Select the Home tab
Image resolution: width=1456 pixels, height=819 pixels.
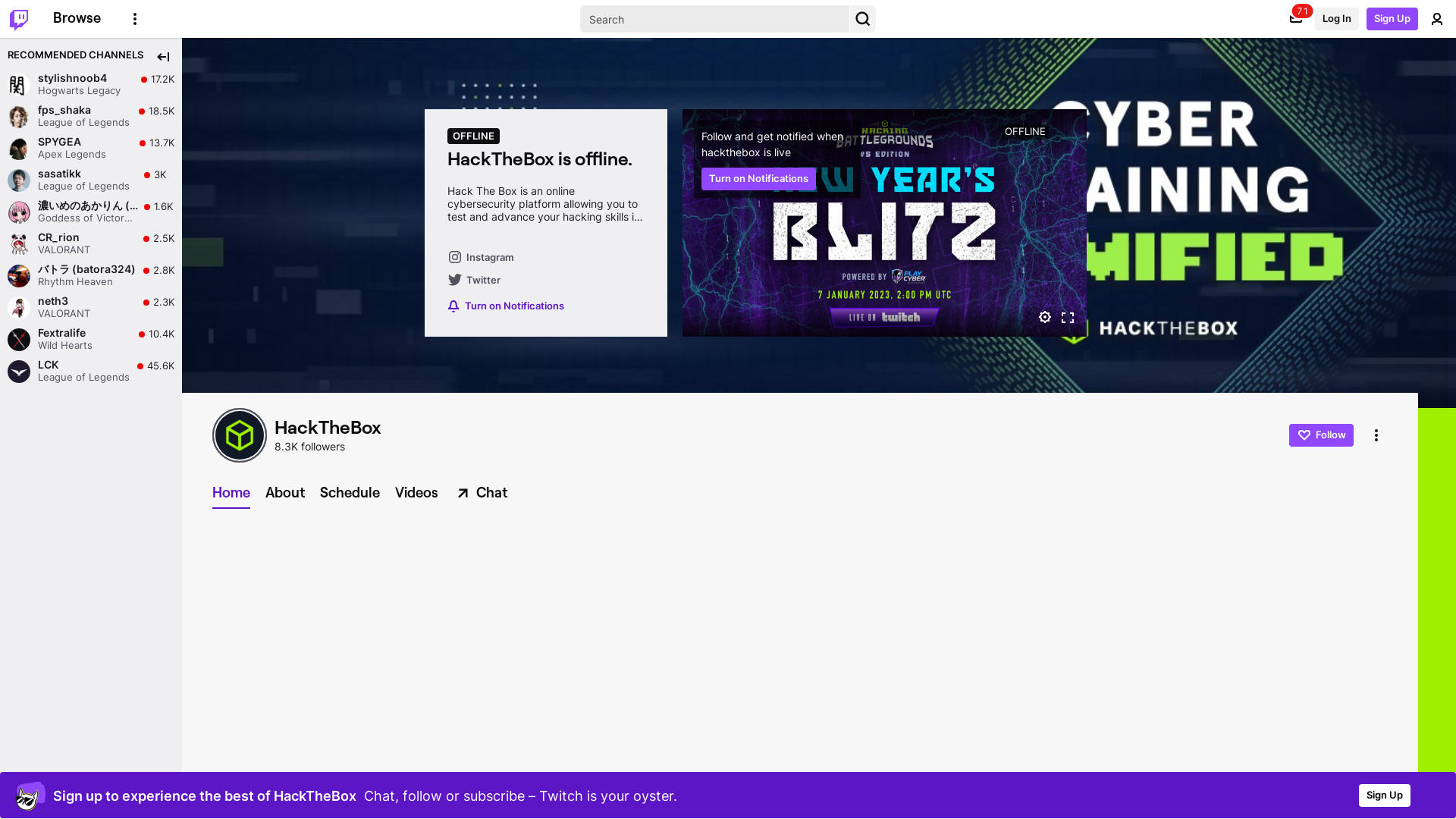click(231, 493)
